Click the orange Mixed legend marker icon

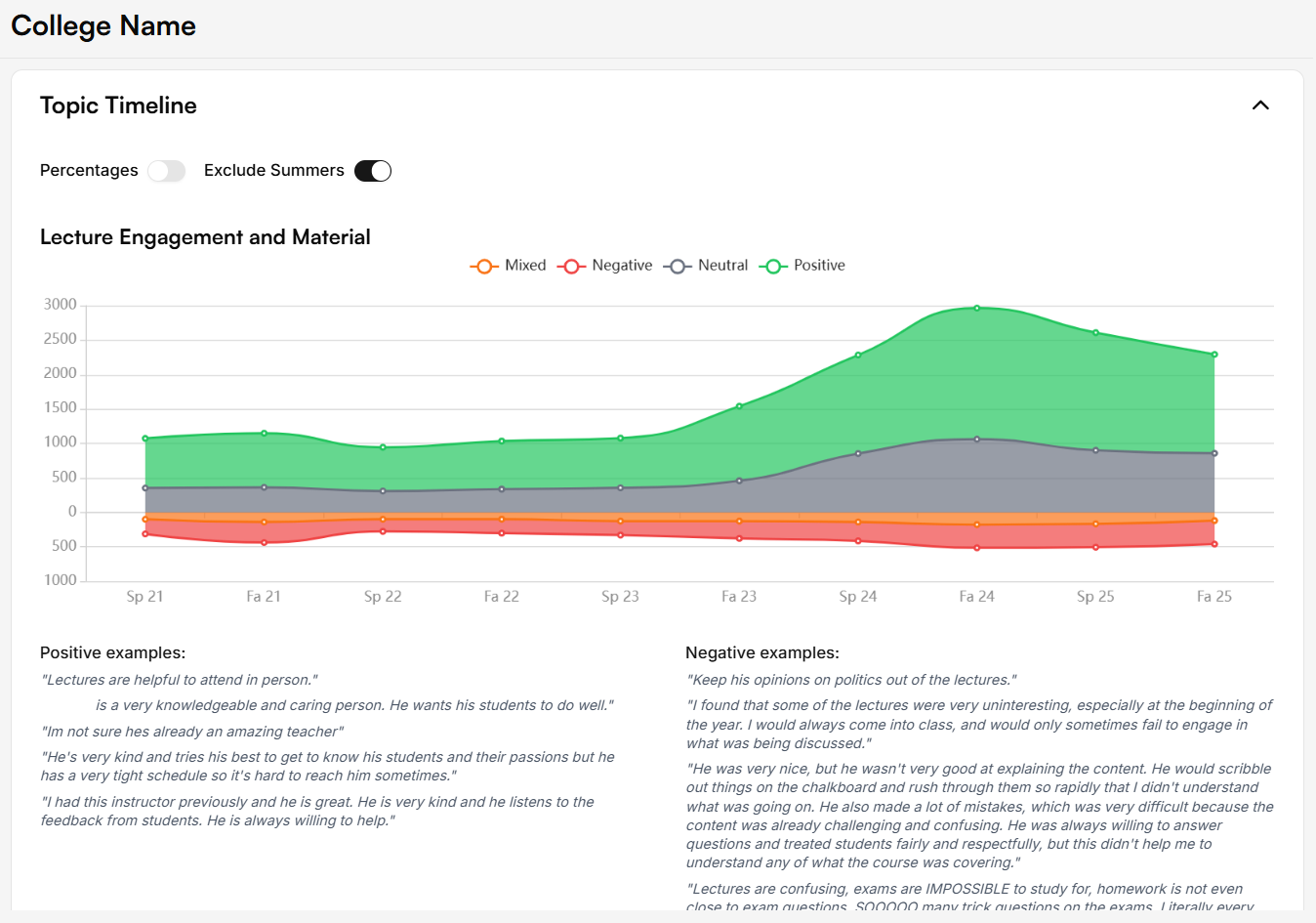[484, 265]
